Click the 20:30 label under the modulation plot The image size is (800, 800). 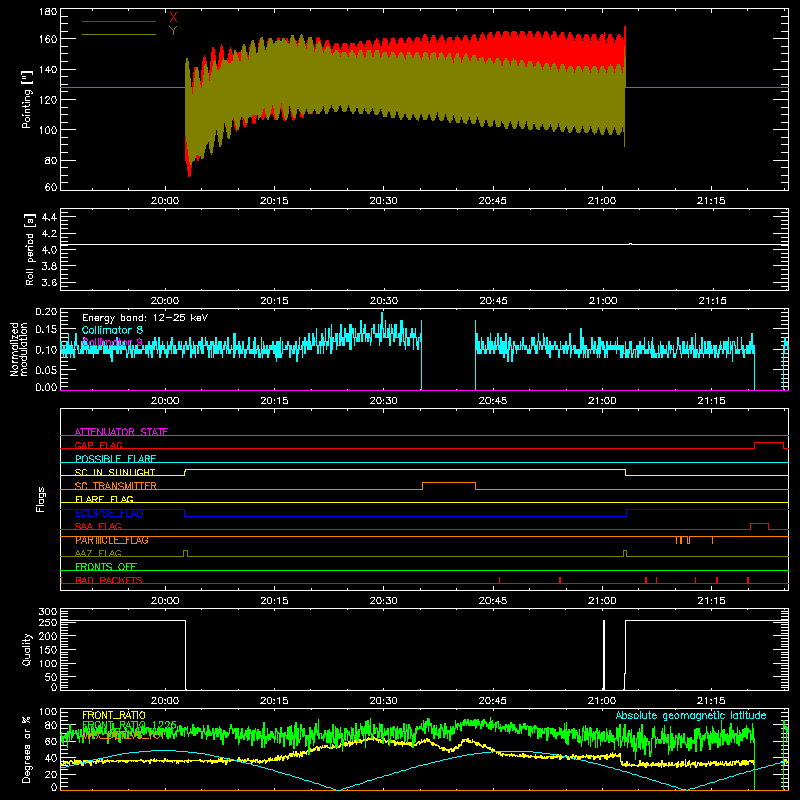(383, 401)
